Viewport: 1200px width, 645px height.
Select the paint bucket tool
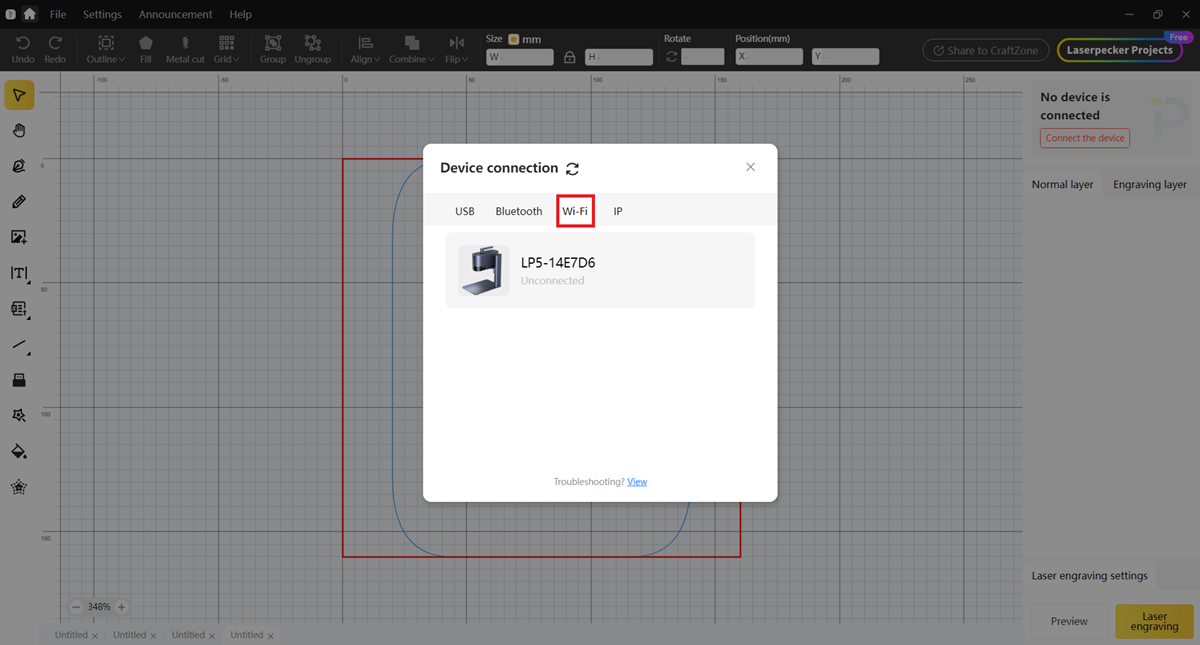[x=19, y=452]
